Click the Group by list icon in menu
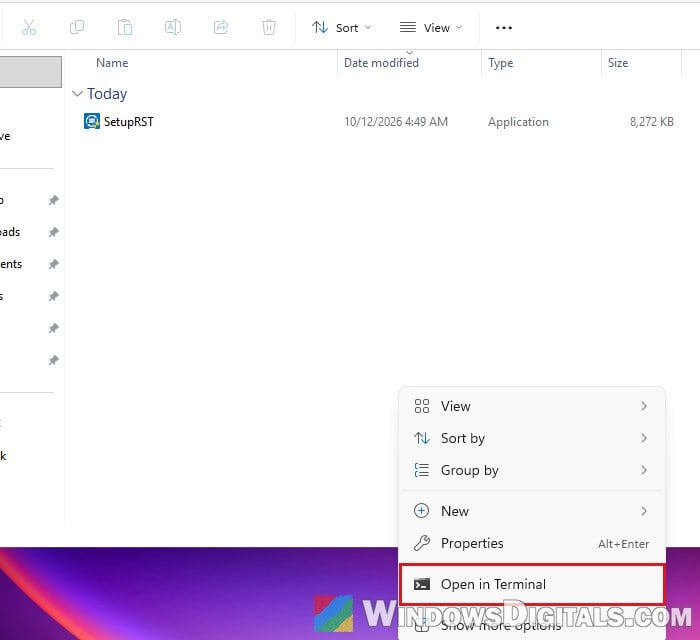 pos(422,470)
